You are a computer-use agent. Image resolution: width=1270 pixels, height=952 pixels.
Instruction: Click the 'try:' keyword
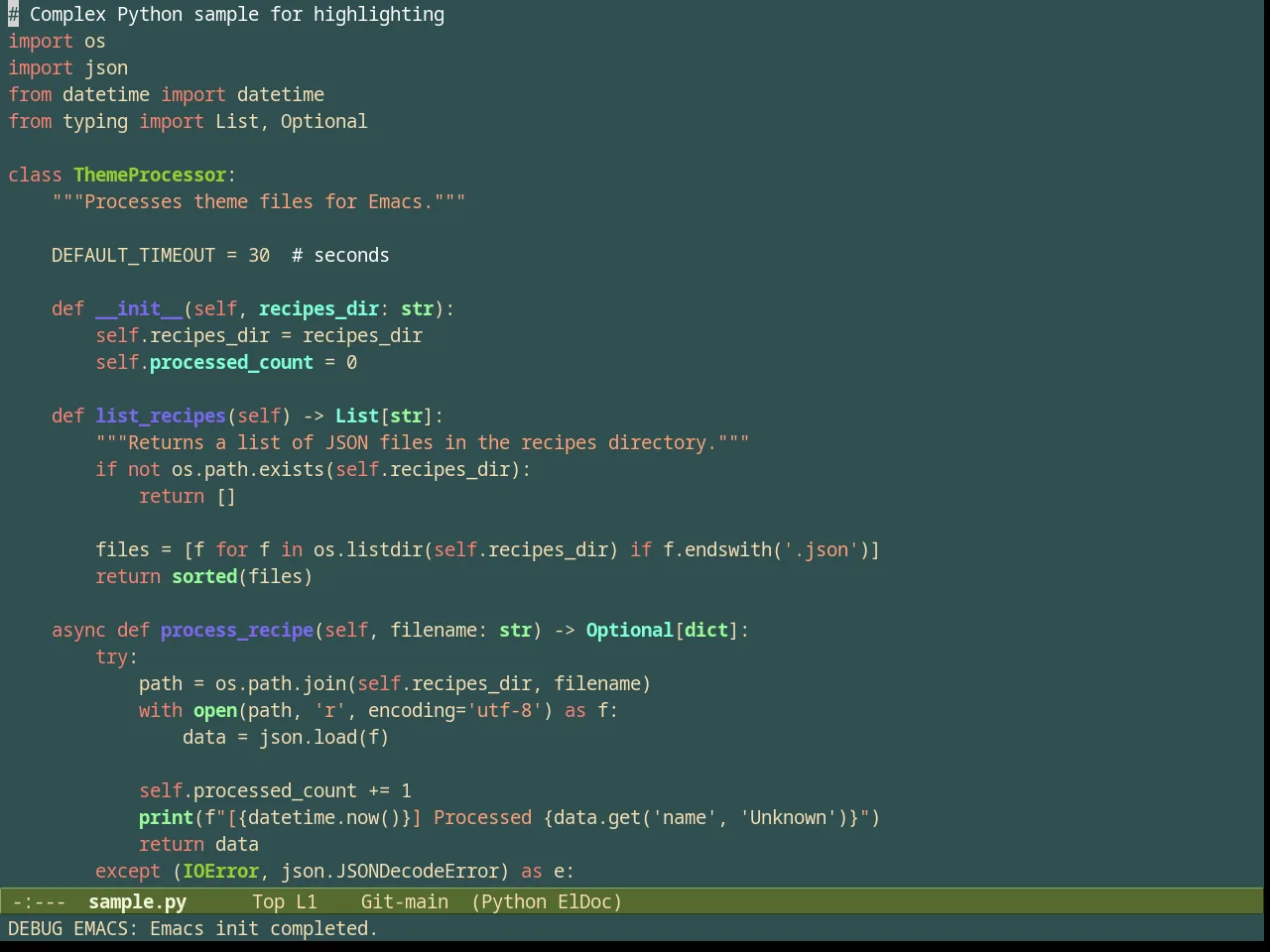coord(117,656)
